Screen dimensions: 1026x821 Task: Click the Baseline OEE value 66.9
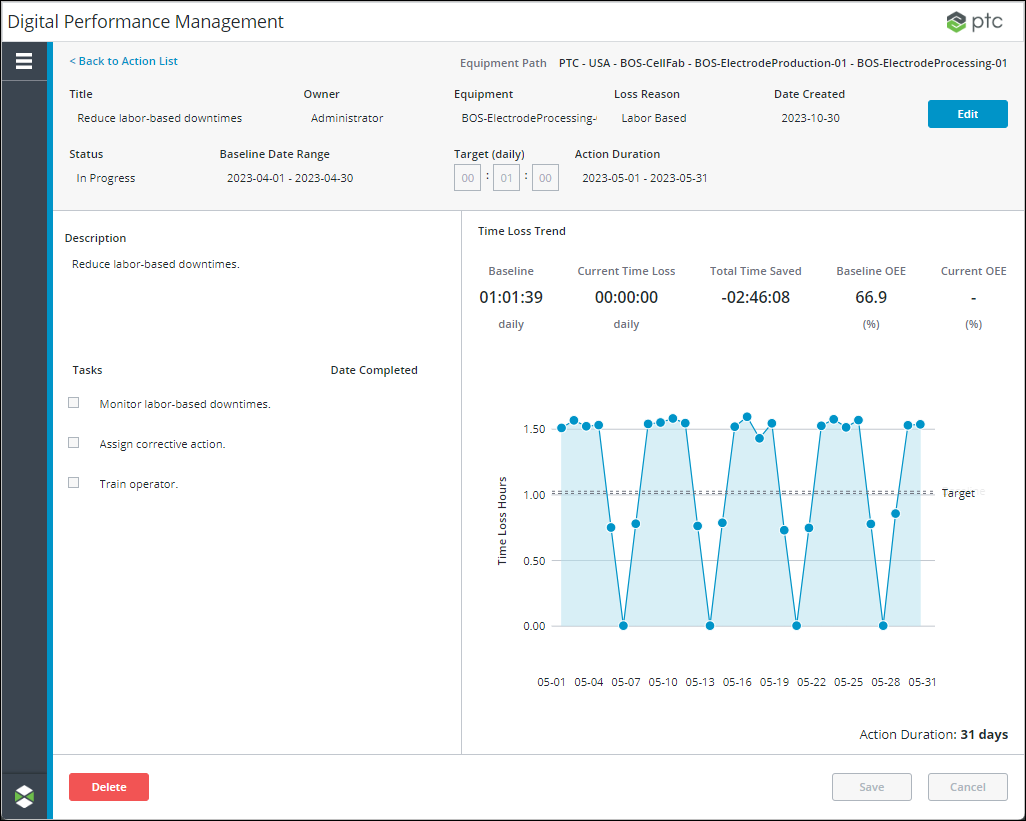coord(871,297)
